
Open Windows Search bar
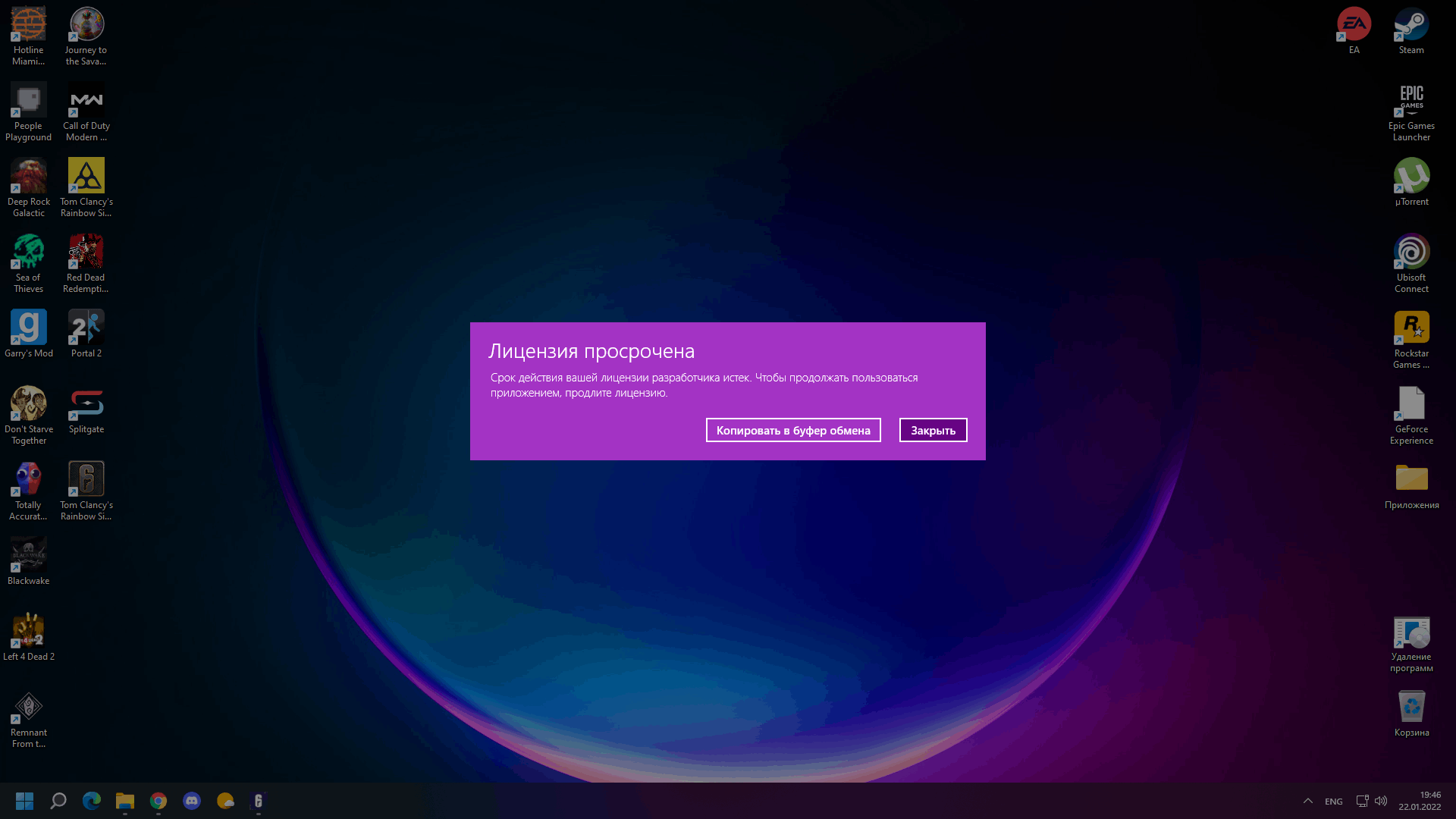(x=57, y=800)
